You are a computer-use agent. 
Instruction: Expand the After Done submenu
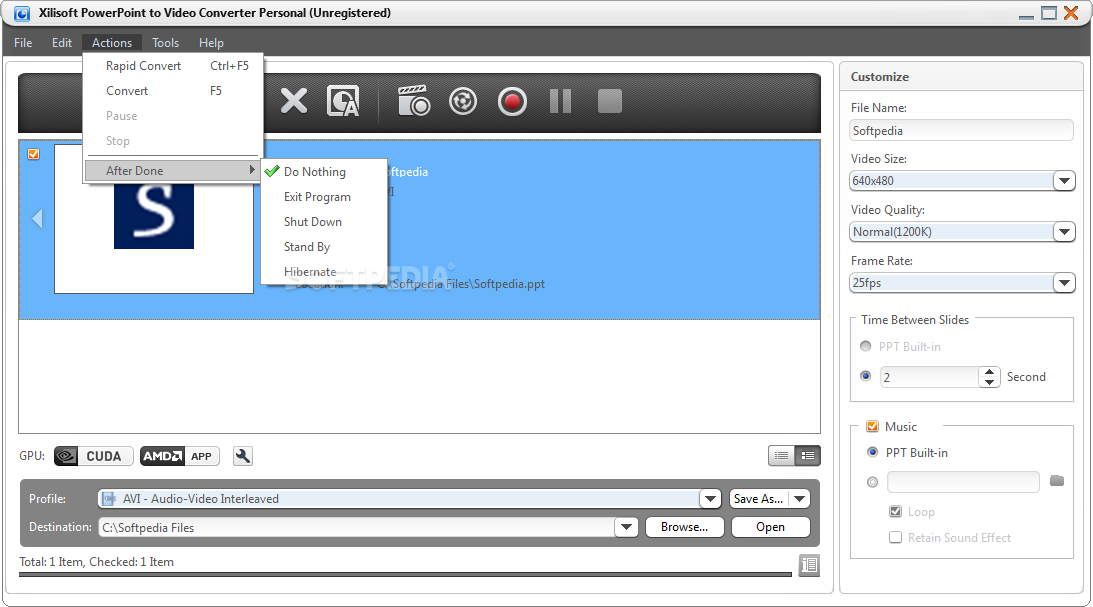pos(172,171)
